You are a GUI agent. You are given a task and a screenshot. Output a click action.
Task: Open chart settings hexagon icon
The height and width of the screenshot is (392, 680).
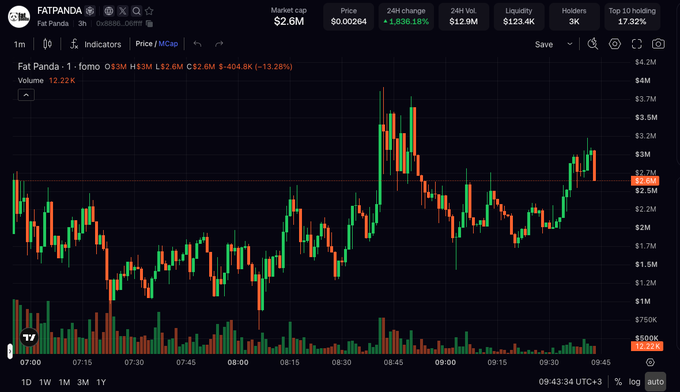615,44
